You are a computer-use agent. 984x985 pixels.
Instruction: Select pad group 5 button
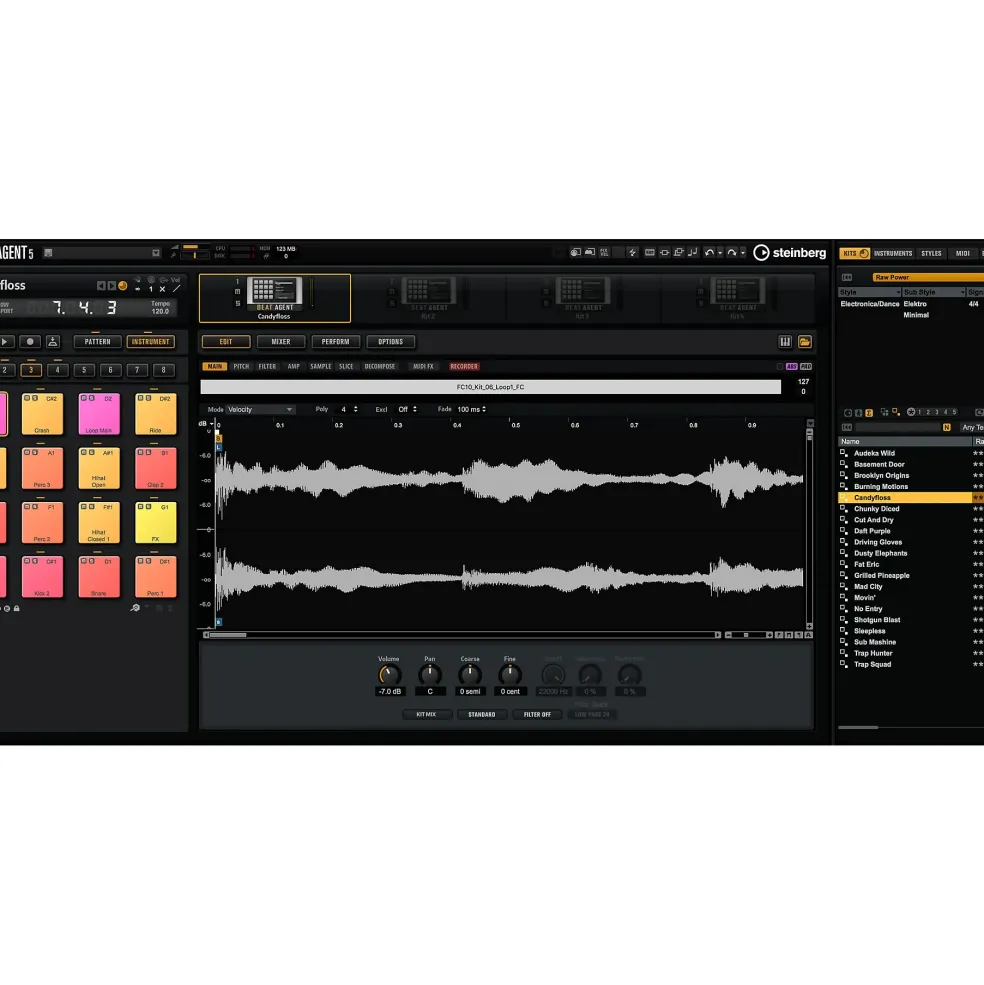(84, 370)
